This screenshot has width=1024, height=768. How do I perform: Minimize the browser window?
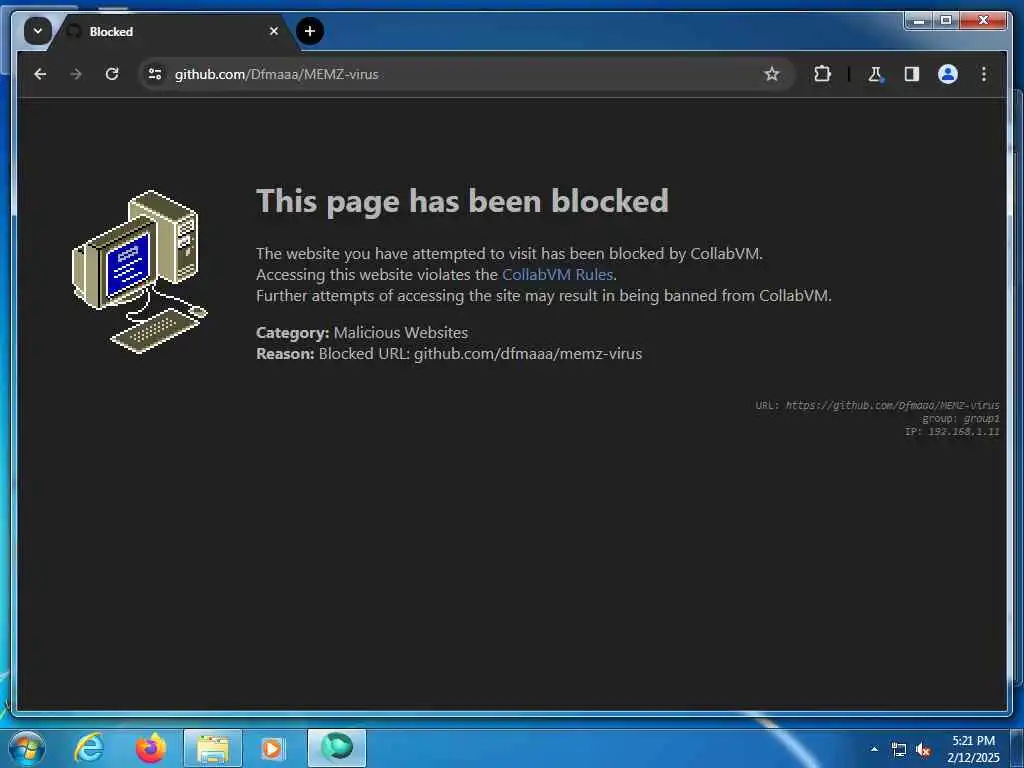pyautogui.click(x=919, y=21)
